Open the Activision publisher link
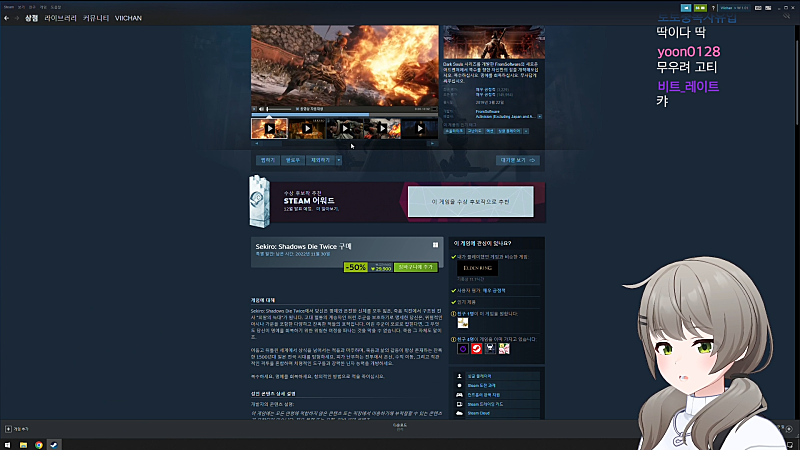800x450 pixels. click(x=505, y=116)
